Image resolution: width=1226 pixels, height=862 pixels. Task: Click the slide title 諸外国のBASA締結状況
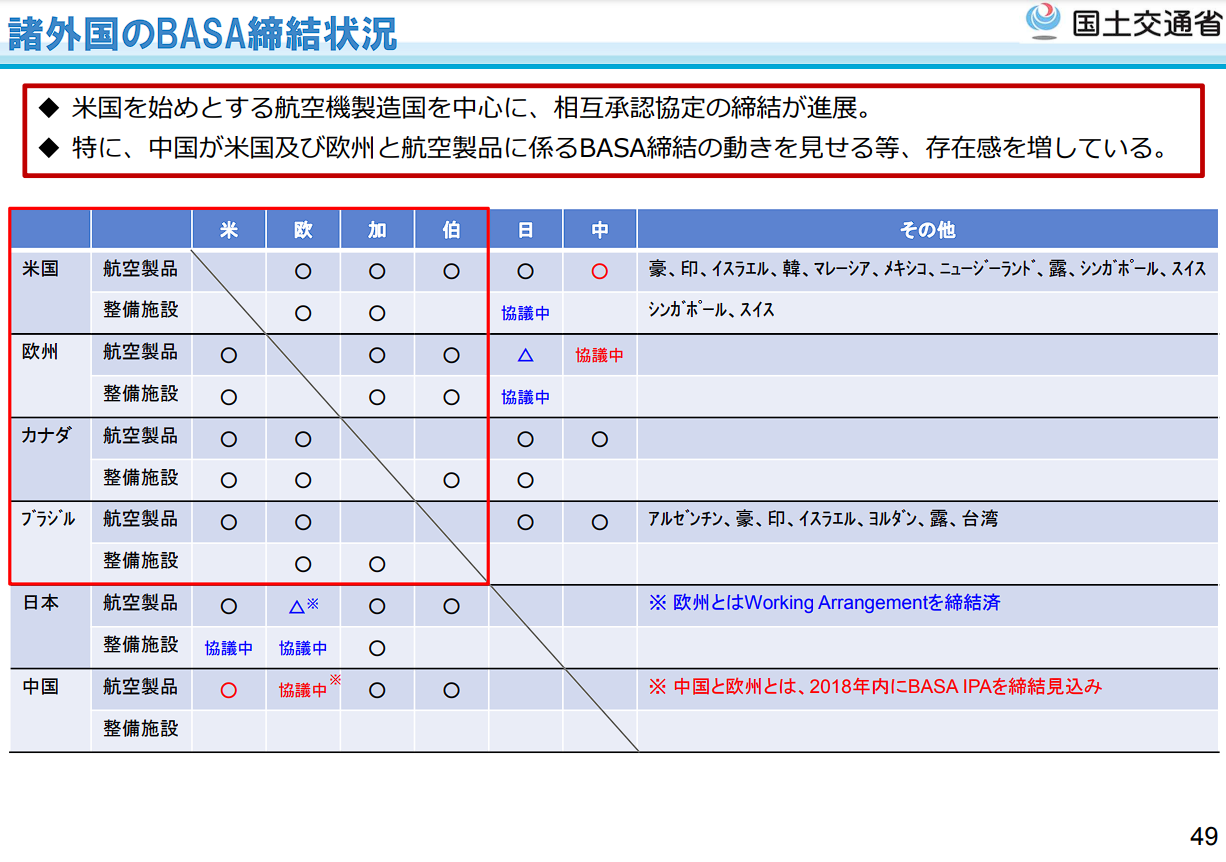[x=203, y=33]
